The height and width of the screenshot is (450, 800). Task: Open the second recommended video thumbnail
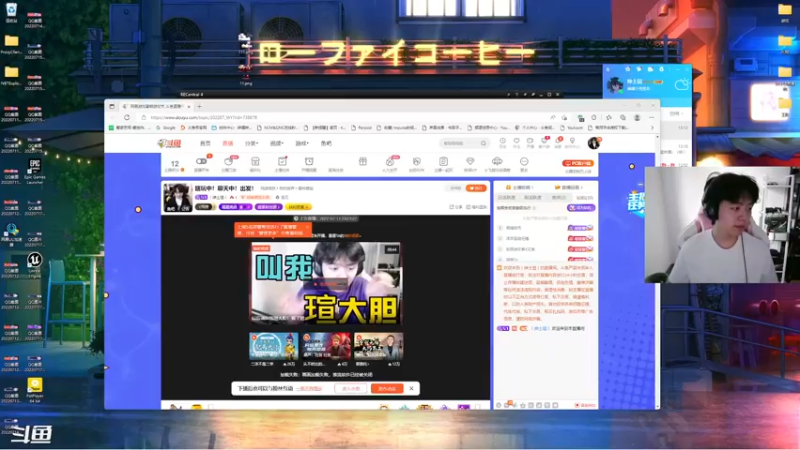pos(326,346)
